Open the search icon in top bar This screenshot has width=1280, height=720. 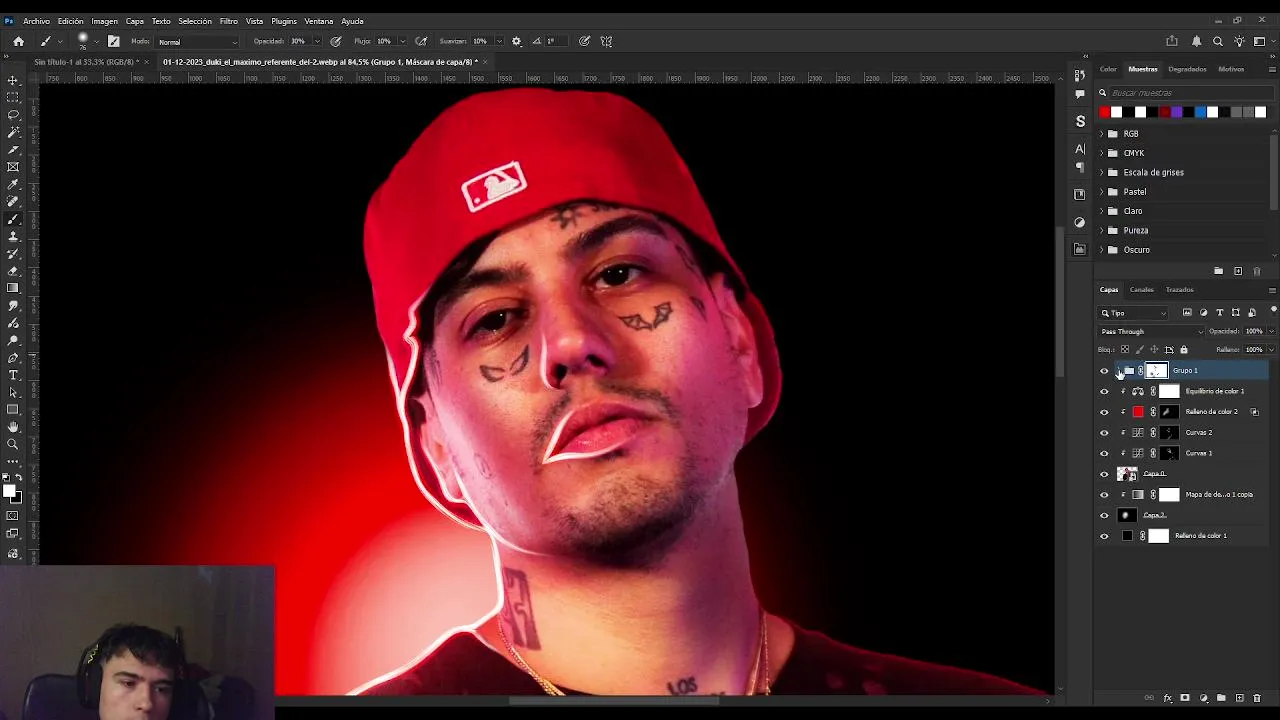coord(1217,41)
